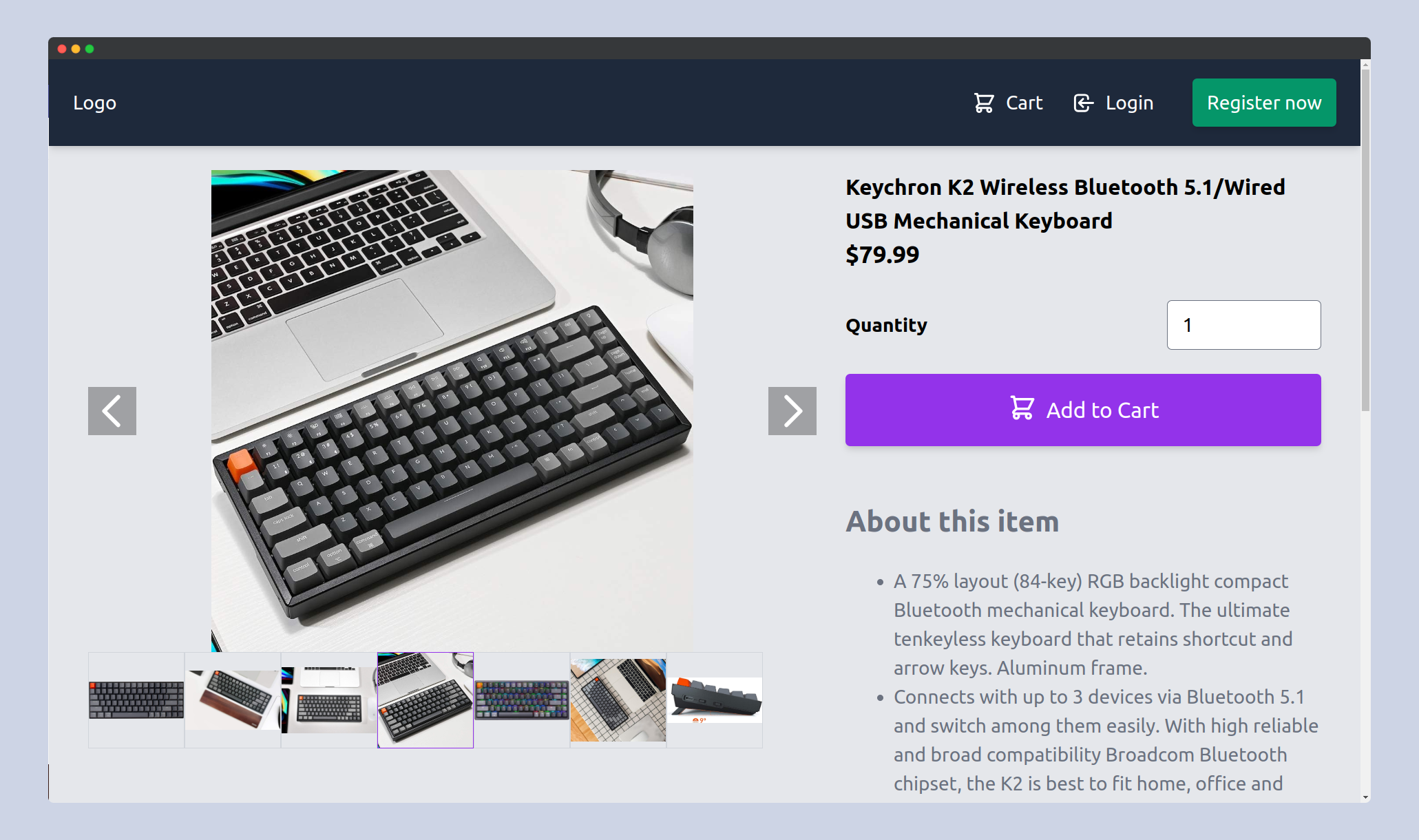Screen dimensions: 1419x840
Task: Select the first front-view keyboard thumbnail
Action: pos(136,700)
